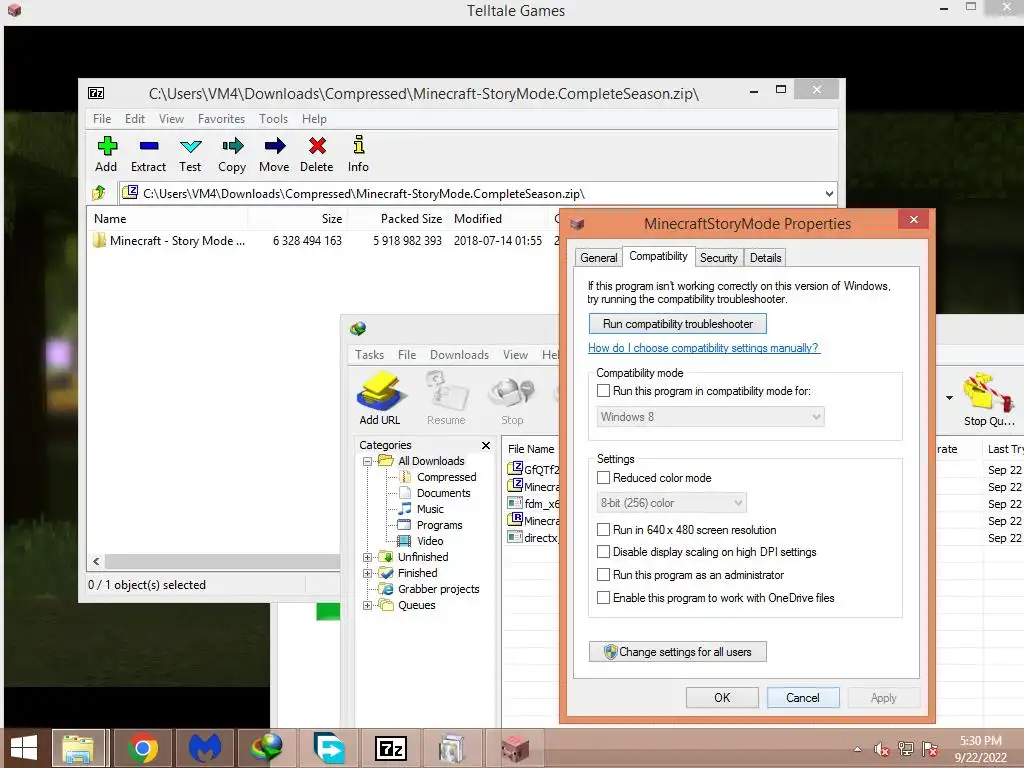Open 7-Zip File menu

coord(102,119)
